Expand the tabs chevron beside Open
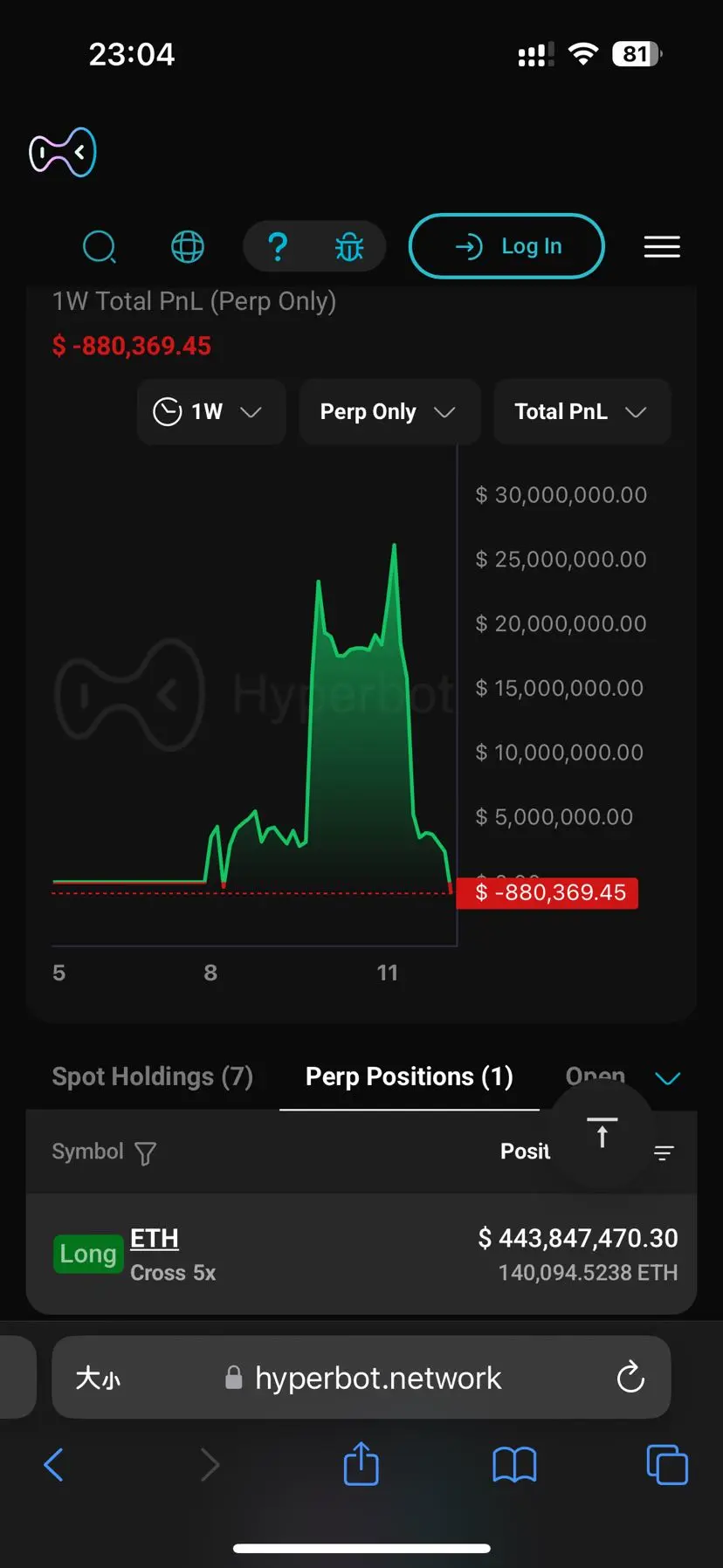 coord(668,1078)
